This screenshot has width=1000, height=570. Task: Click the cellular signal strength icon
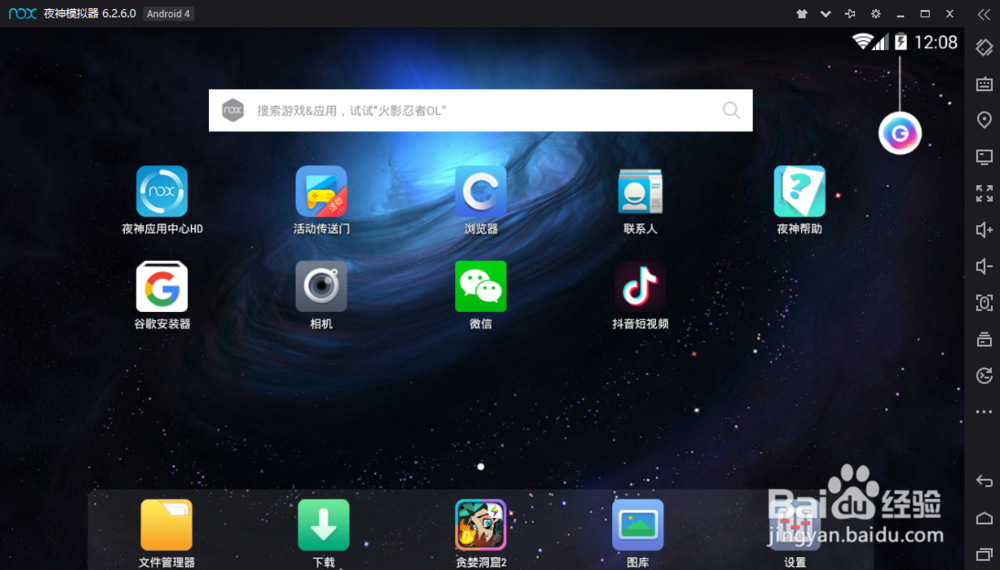[x=881, y=42]
